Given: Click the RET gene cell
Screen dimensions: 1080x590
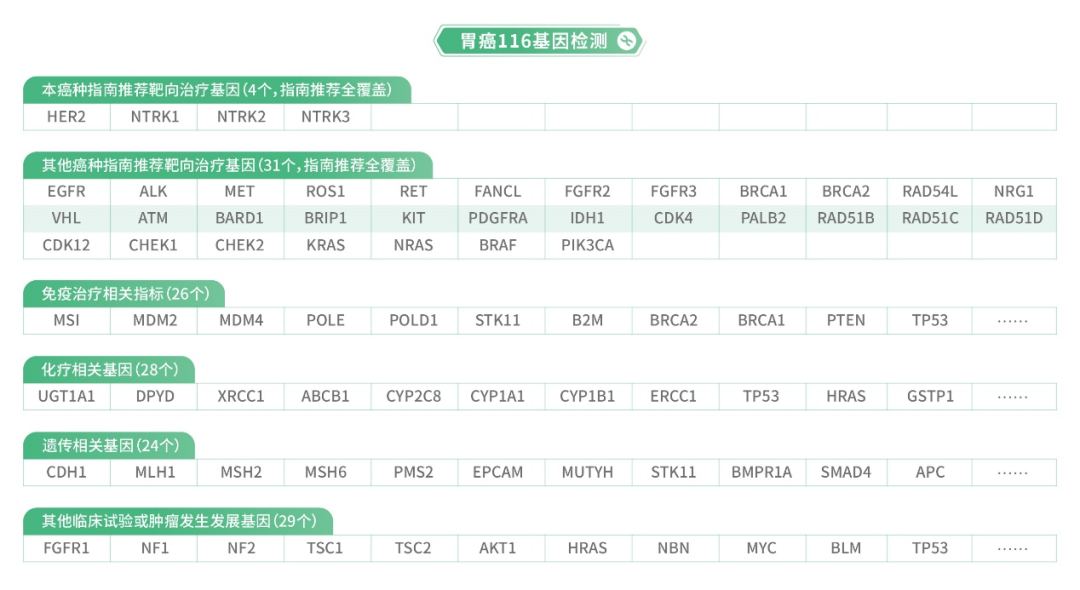Looking at the screenshot, I should tap(415, 191).
